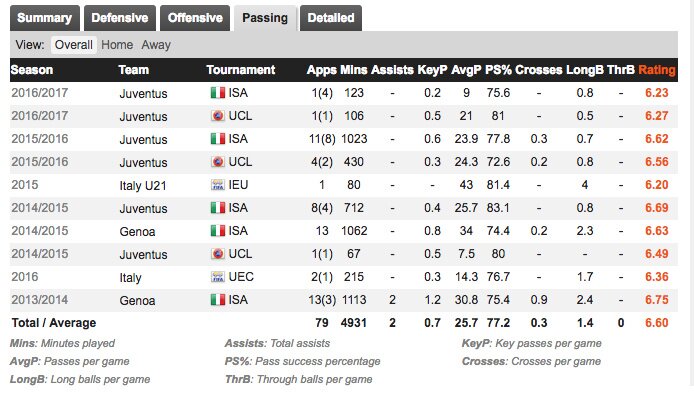Select the Away view option

pyautogui.click(x=156, y=45)
